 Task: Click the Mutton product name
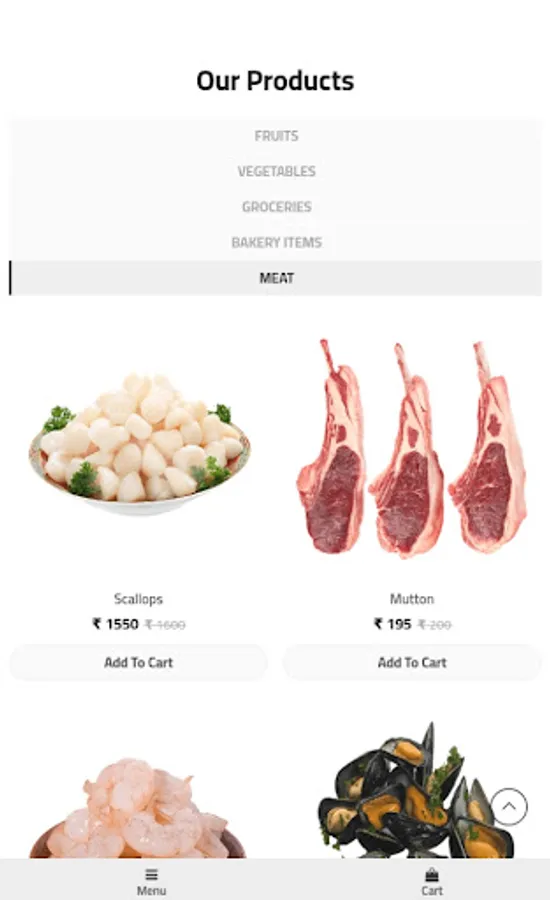click(x=412, y=599)
